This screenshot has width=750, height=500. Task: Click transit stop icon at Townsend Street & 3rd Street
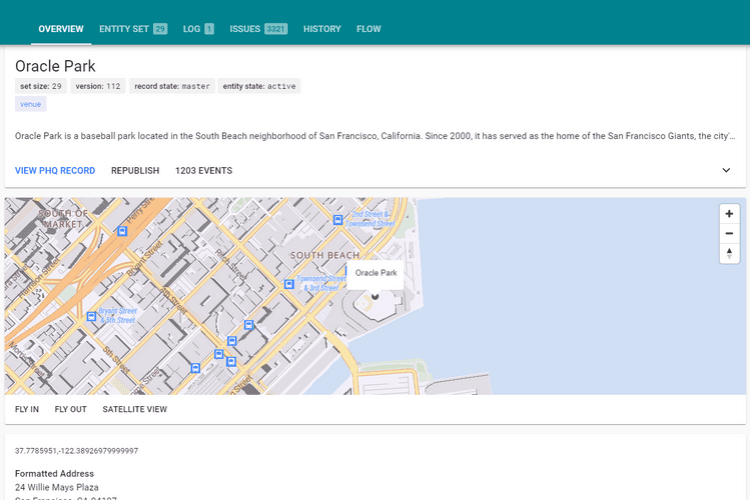[289, 284]
